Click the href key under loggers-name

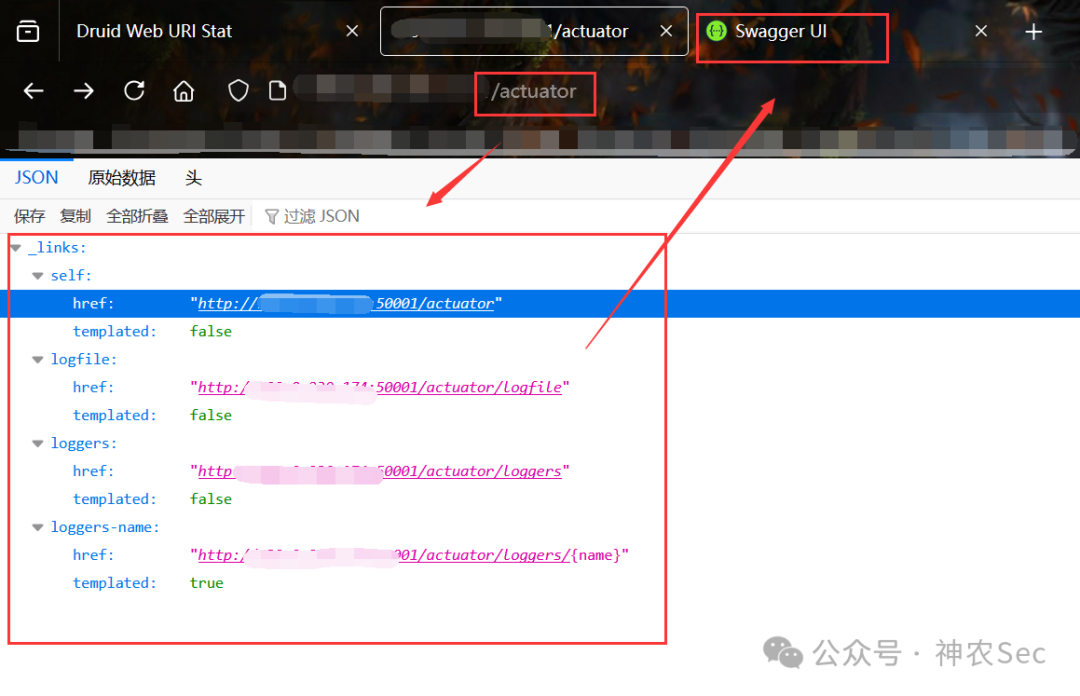click(94, 555)
